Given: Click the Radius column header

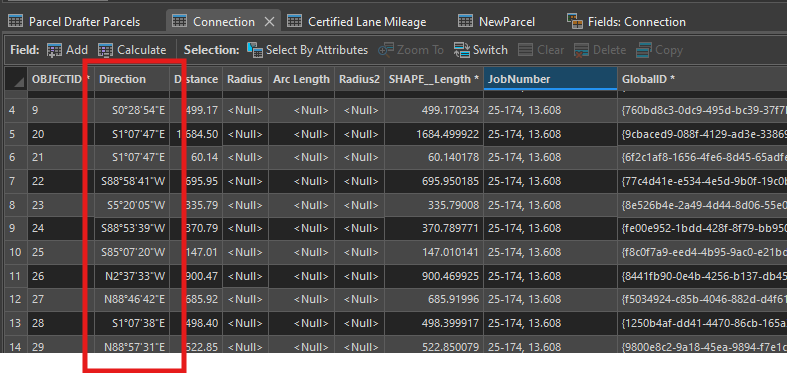Looking at the screenshot, I should point(245,79).
